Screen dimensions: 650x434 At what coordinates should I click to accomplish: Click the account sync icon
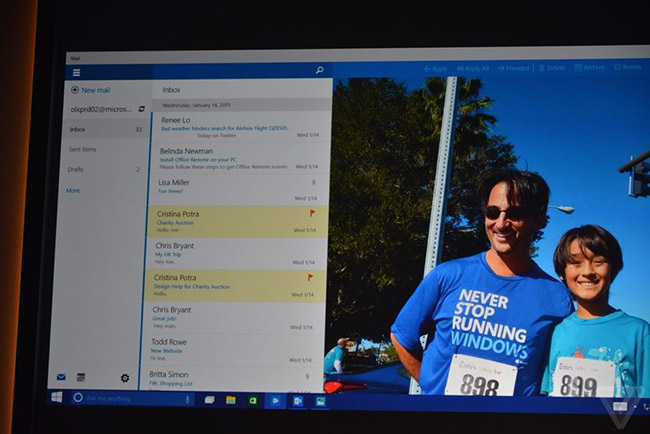click(x=141, y=109)
